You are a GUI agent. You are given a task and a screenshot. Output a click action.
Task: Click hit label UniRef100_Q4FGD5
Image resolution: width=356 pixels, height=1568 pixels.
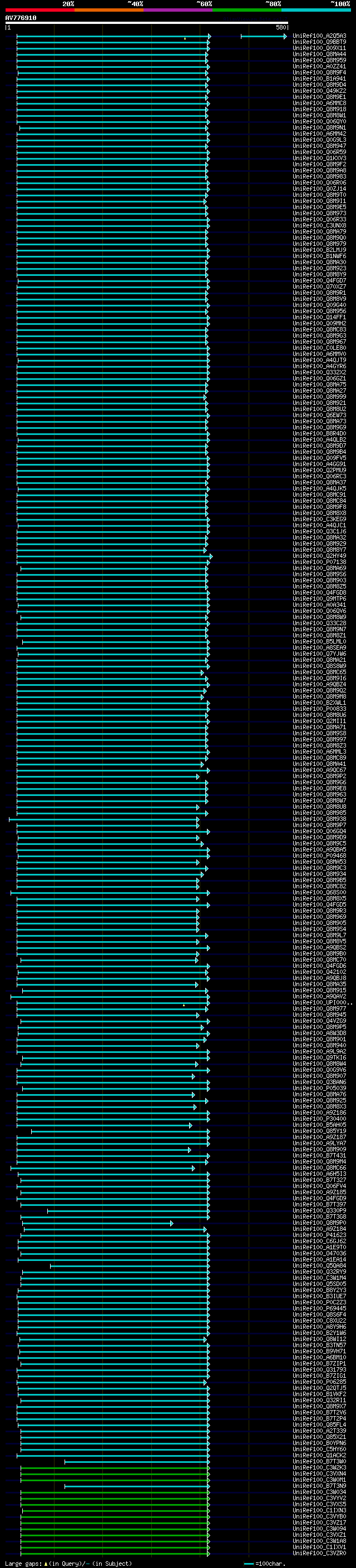pyautogui.click(x=319, y=904)
